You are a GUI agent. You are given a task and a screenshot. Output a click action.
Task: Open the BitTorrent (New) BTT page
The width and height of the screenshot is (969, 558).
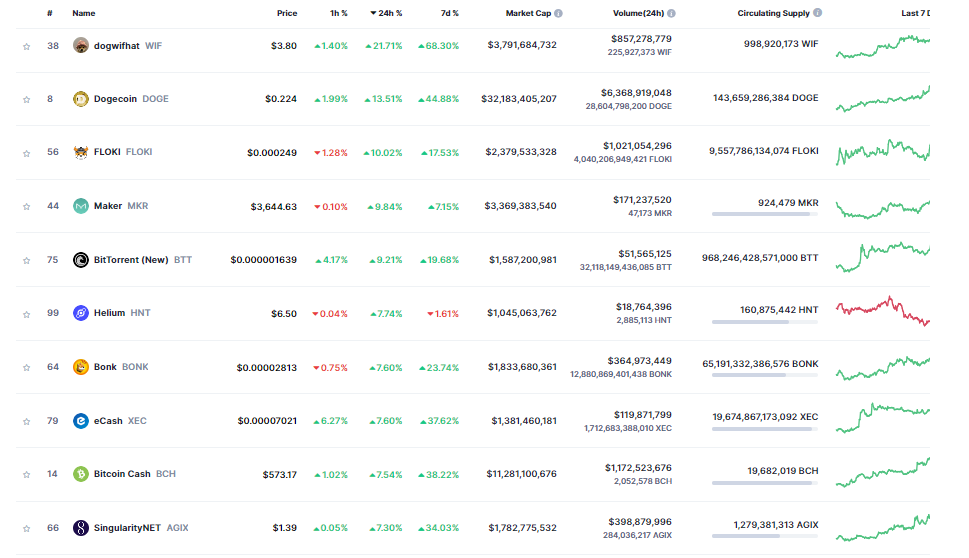tap(143, 260)
